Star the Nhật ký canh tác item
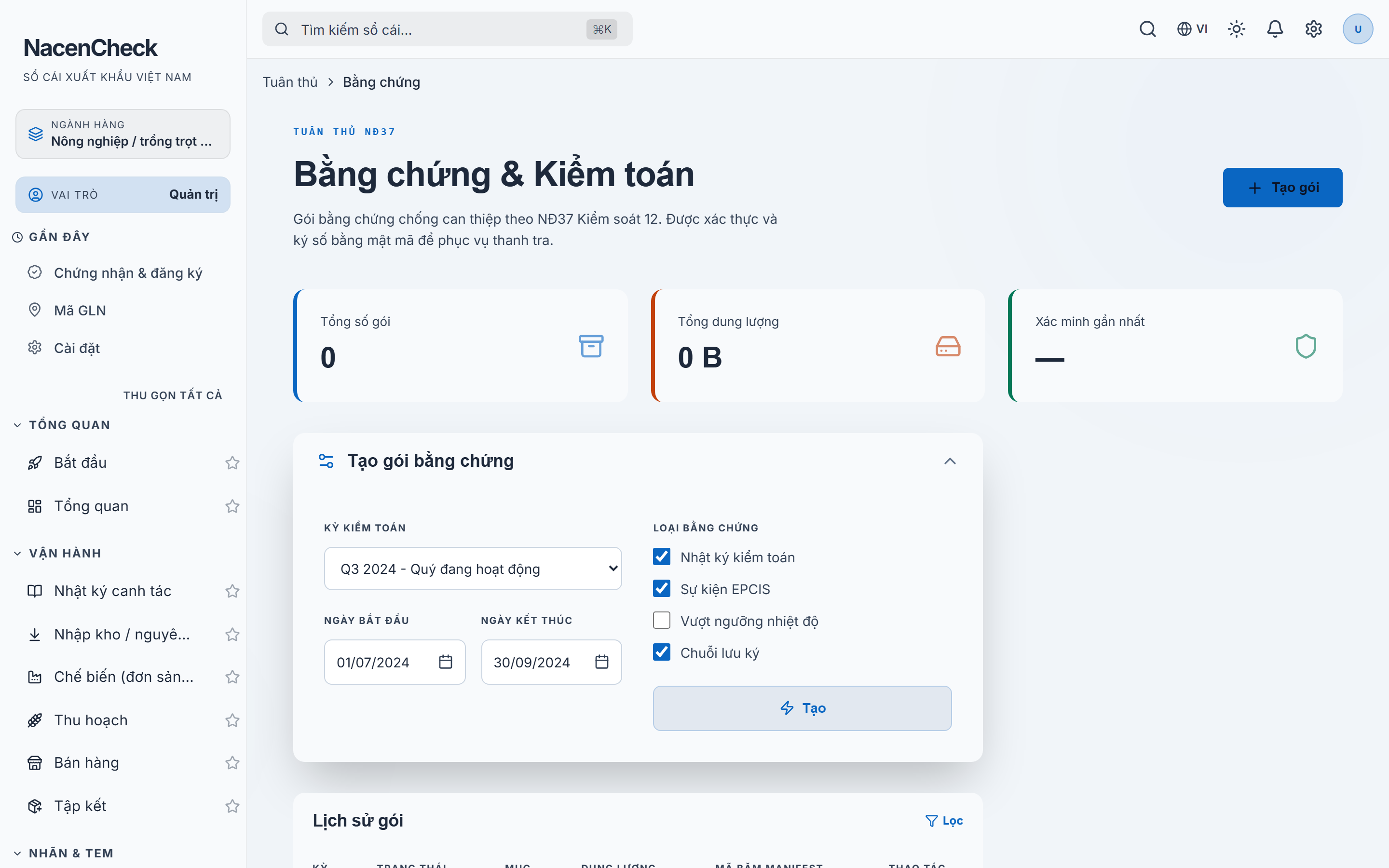Image resolution: width=1389 pixels, height=868 pixels. point(232,591)
